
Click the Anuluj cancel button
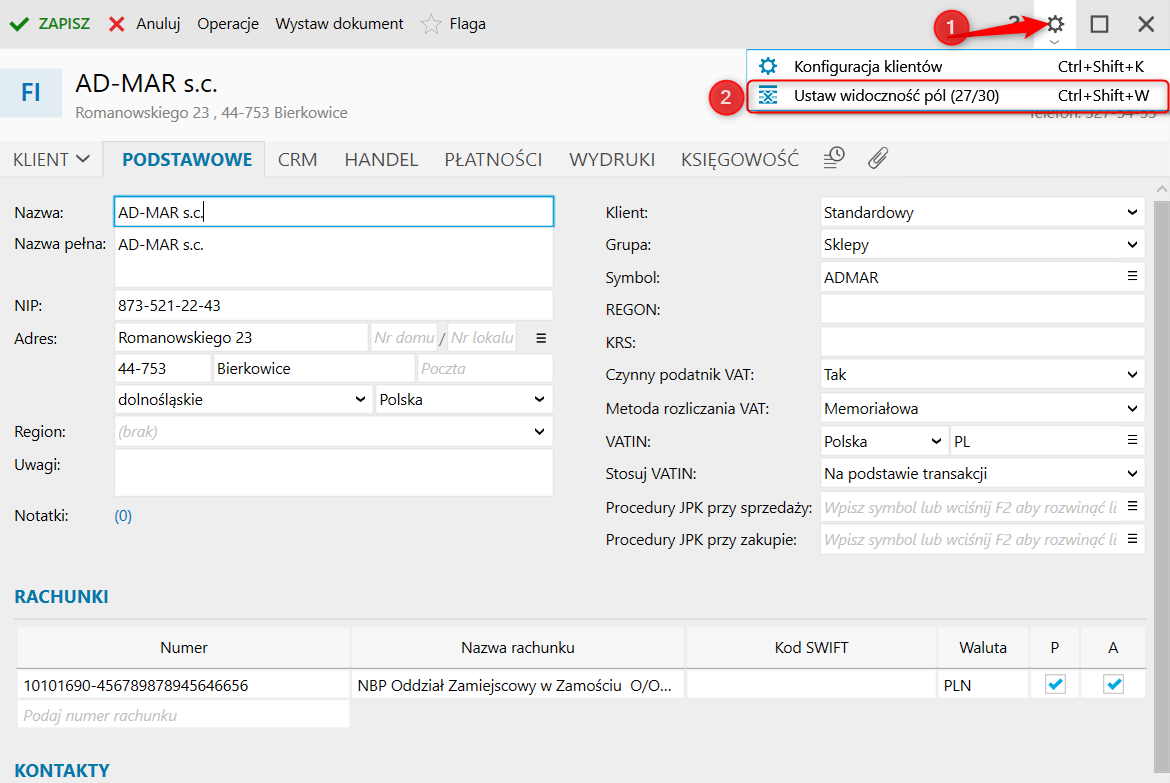145,24
